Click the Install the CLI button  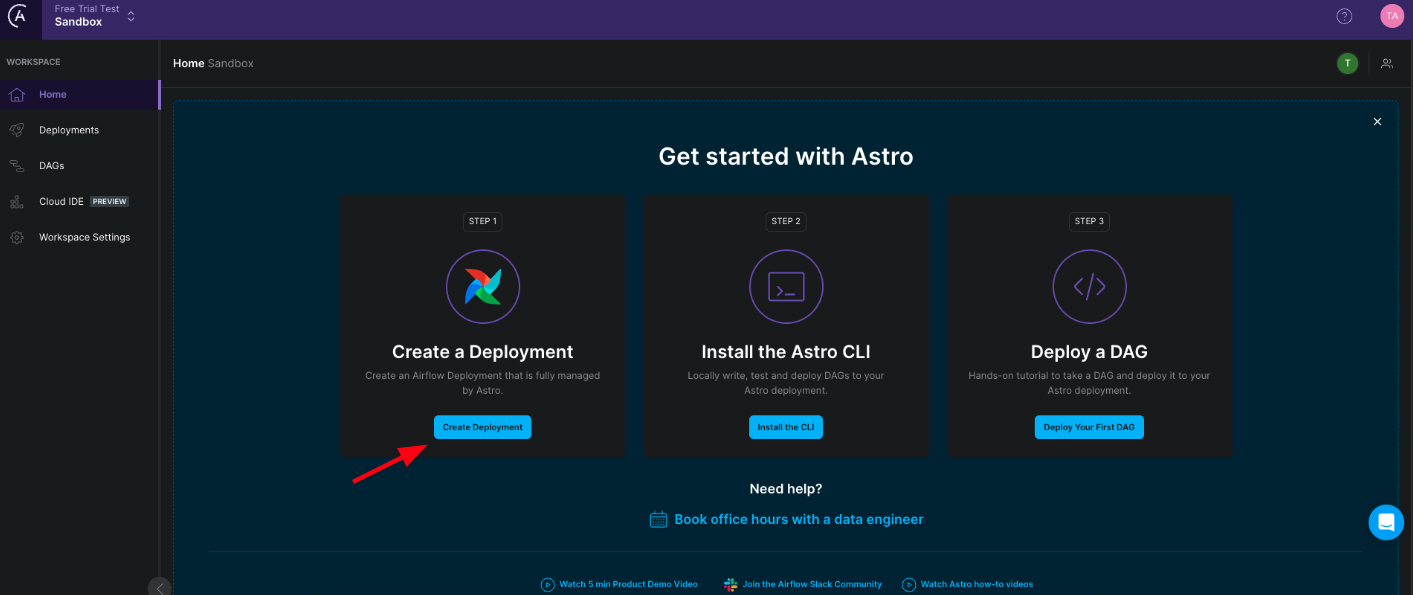pyautogui.click(x=786, y=427)
